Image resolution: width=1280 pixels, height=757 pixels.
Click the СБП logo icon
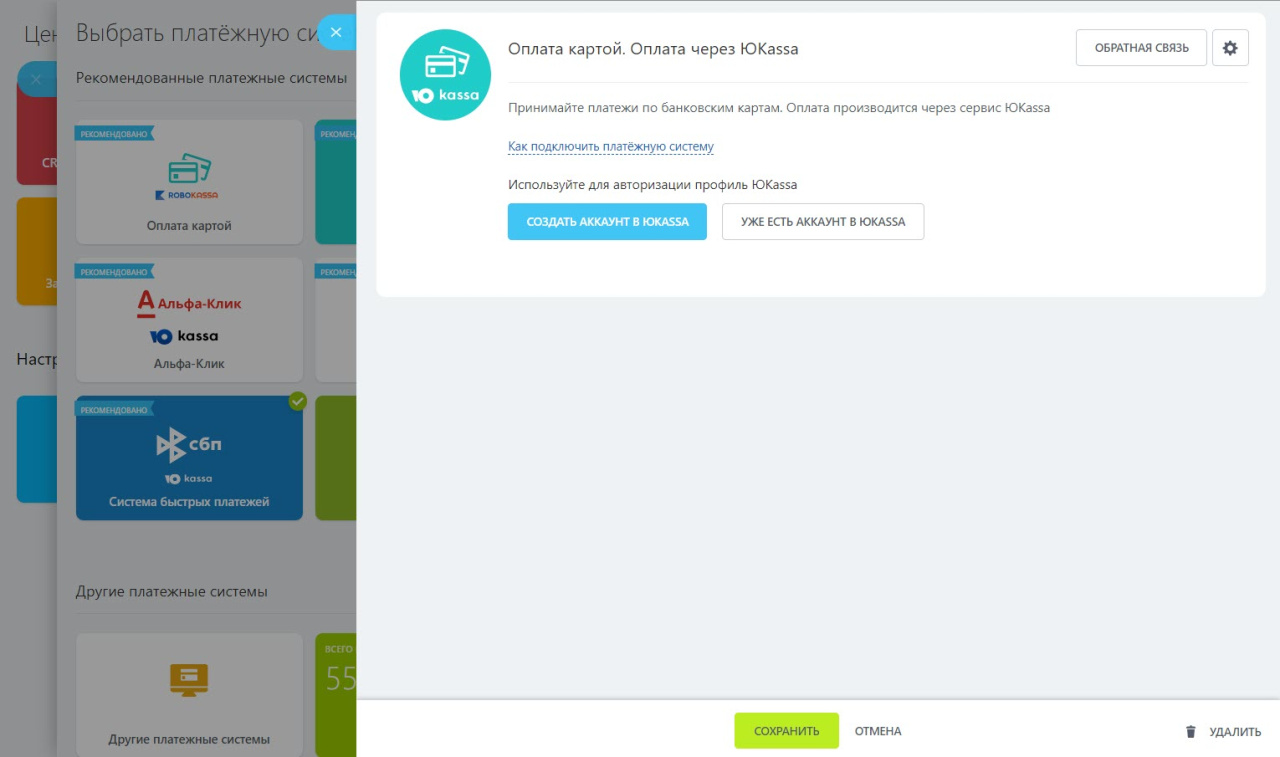click(x=189, y=444)
